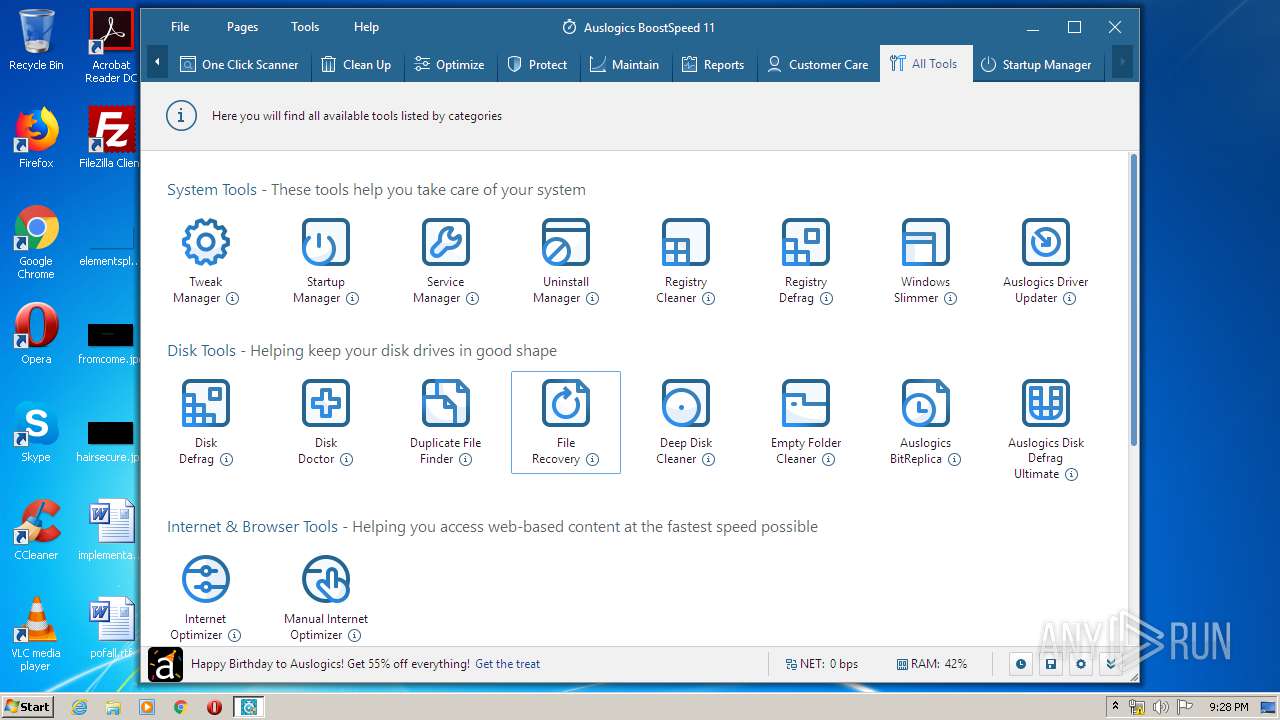1280x720 pixels.
Task: Select the All Tools tab
Action: click(925, 64)
